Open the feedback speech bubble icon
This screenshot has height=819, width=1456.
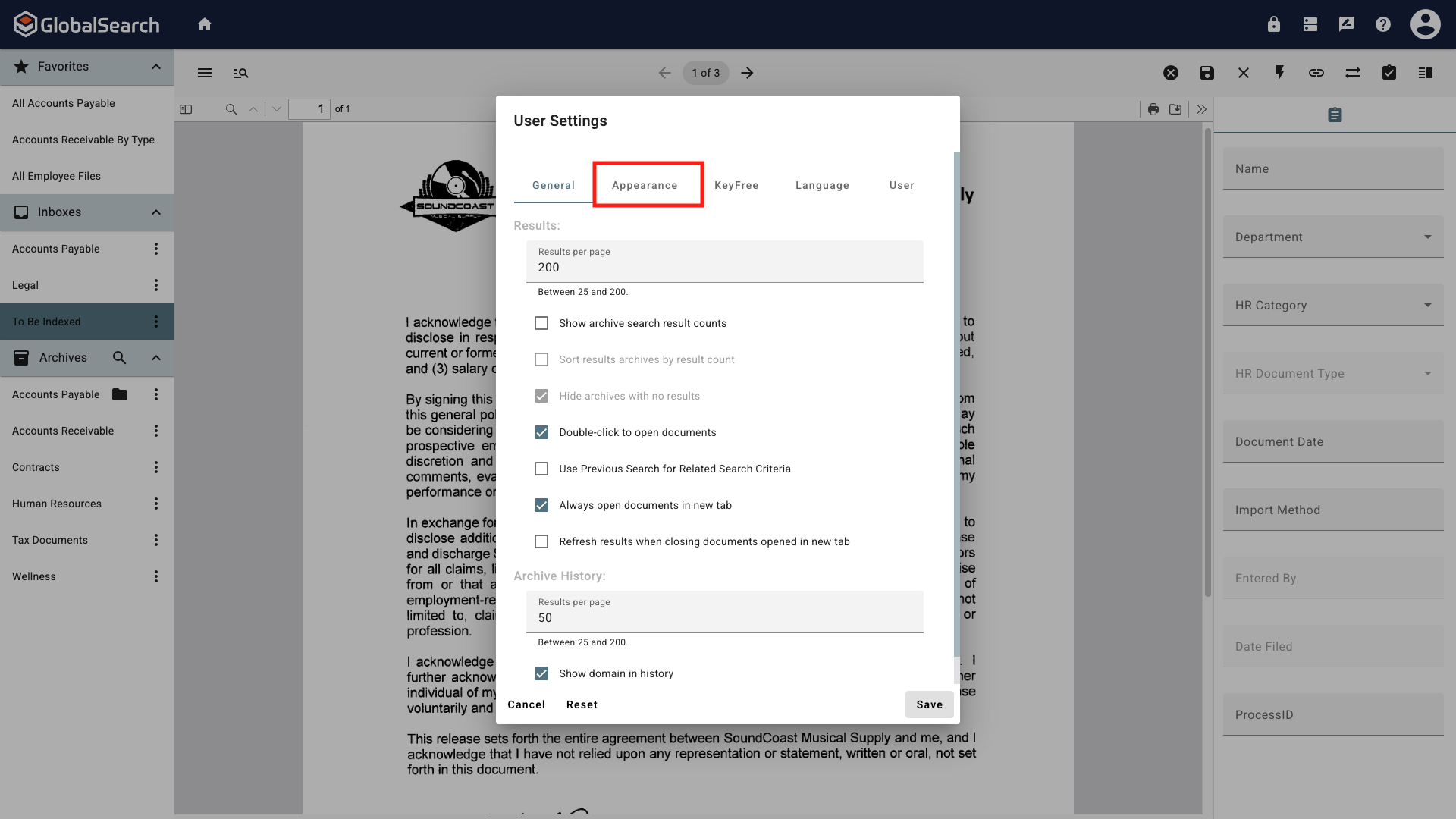1346,24
